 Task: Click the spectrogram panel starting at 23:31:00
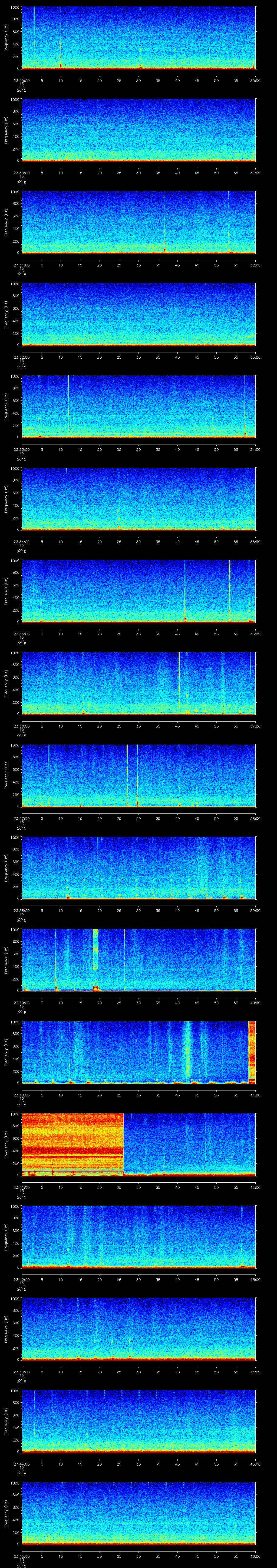(x=139, y=222)
